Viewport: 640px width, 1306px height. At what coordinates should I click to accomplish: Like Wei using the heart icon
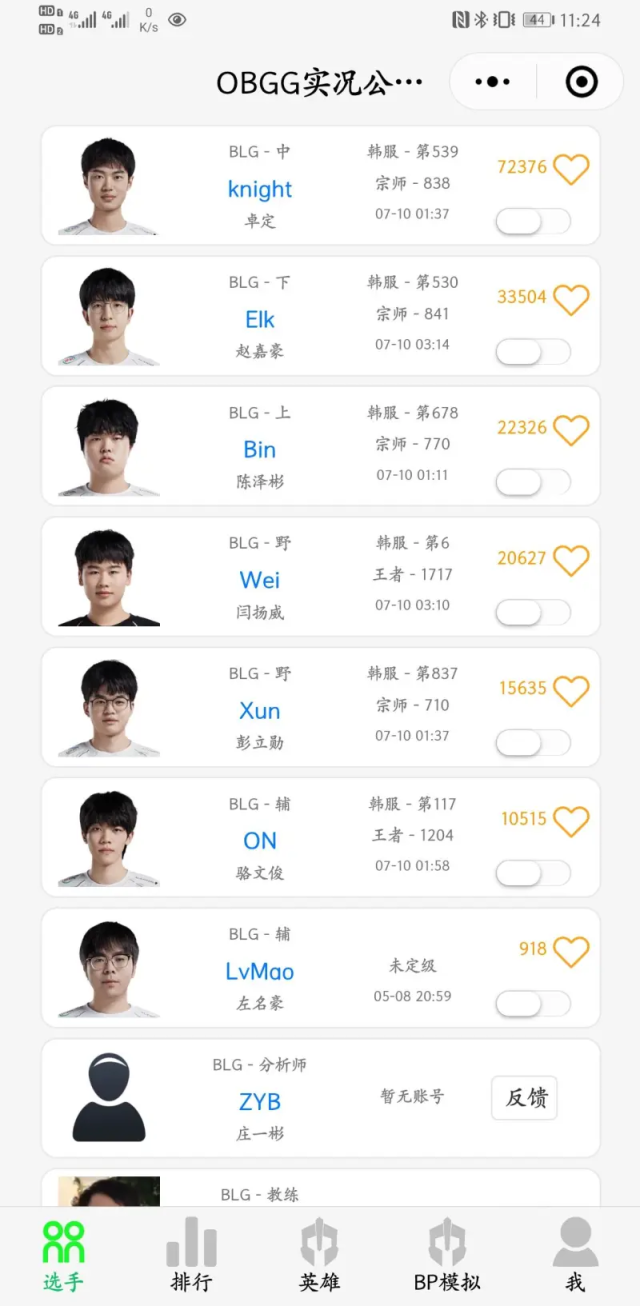click(572, 559)
